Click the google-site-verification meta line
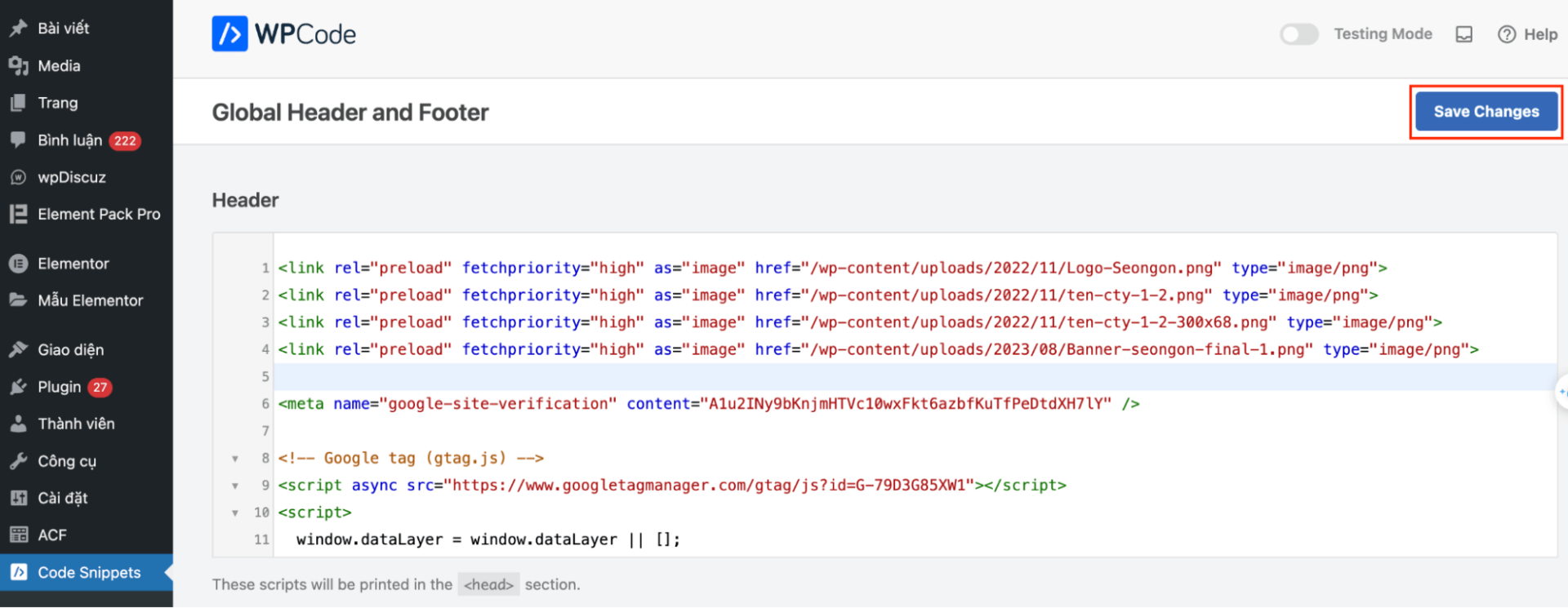Screen dimensions: 1568x608 [709, 404]
